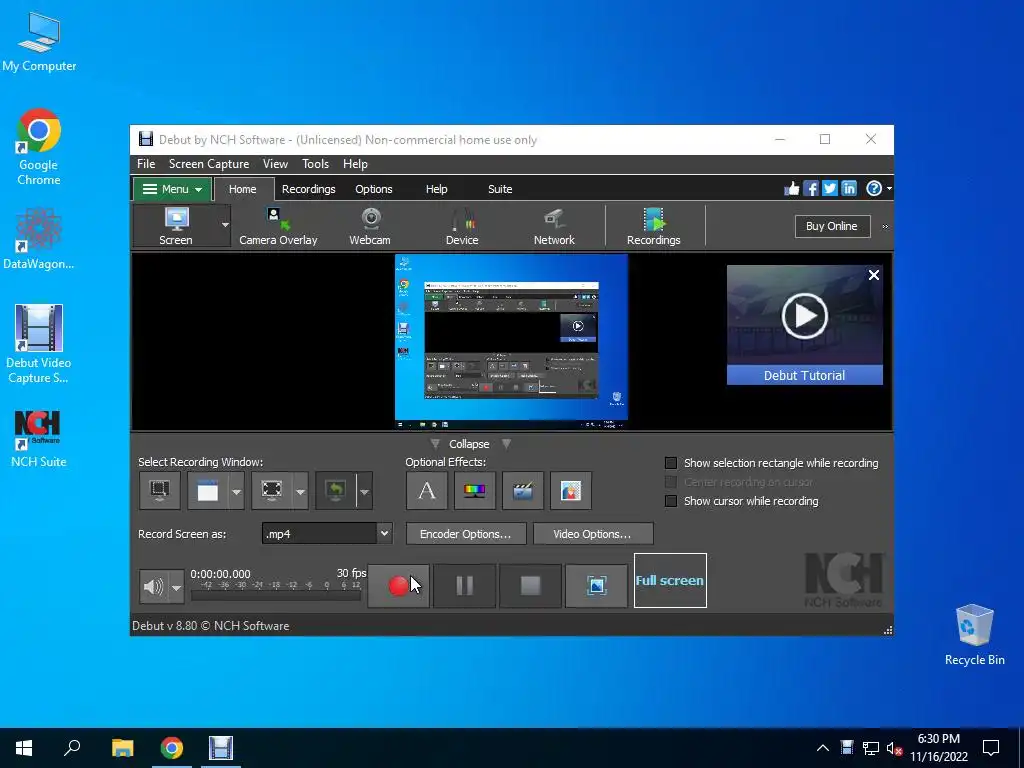Expand previous selection dropdown arrow
Screen dimensions: 1024x768
364,491
